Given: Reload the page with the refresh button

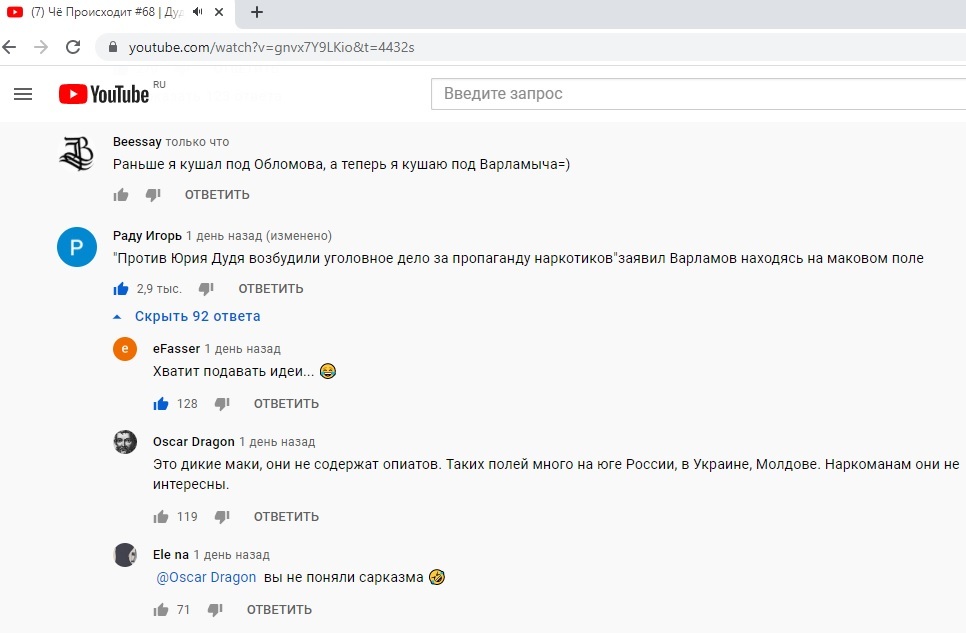Looking at the screenshot, I should click(x=73, y=47).
